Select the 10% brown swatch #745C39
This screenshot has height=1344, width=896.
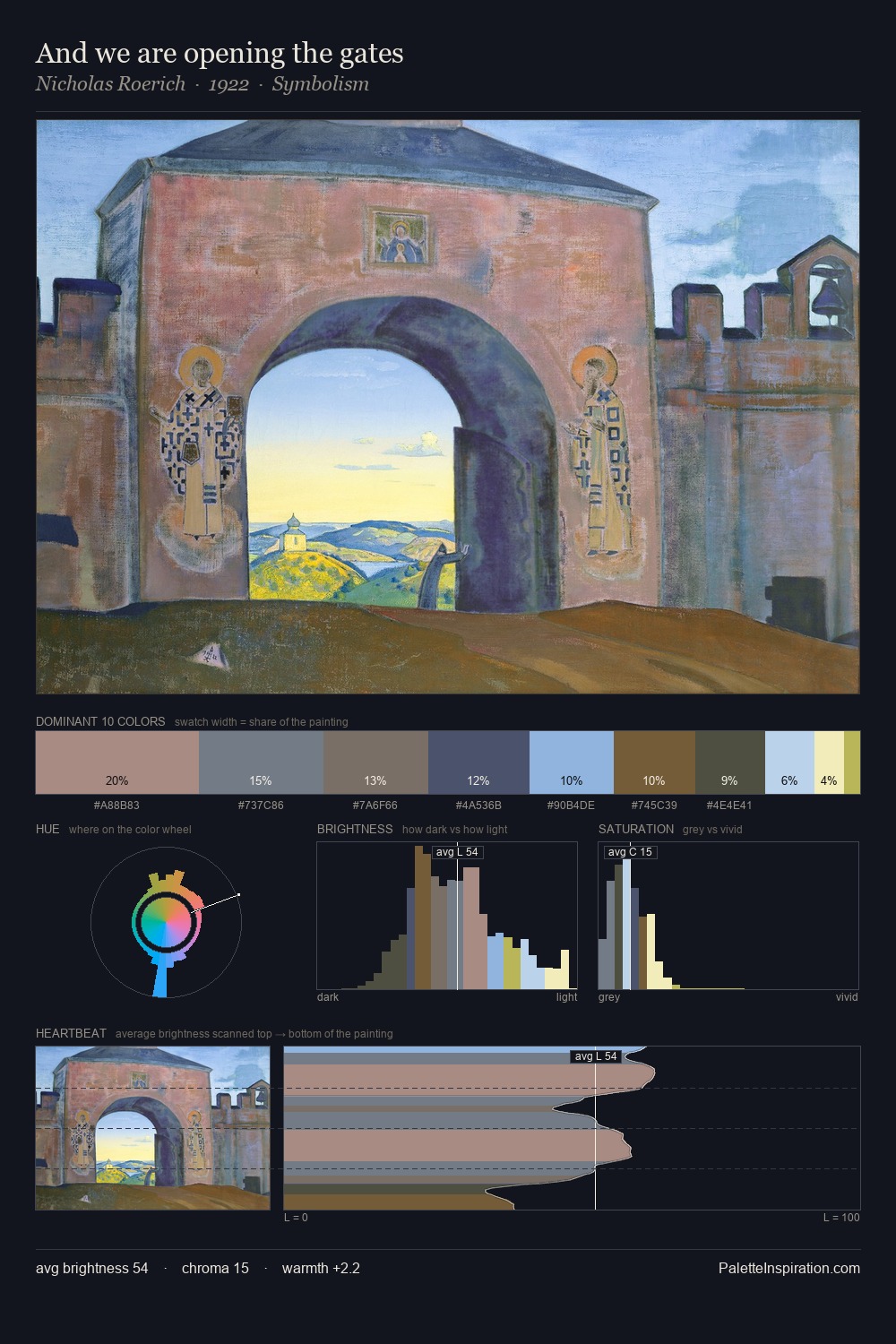tap(654, 762)
